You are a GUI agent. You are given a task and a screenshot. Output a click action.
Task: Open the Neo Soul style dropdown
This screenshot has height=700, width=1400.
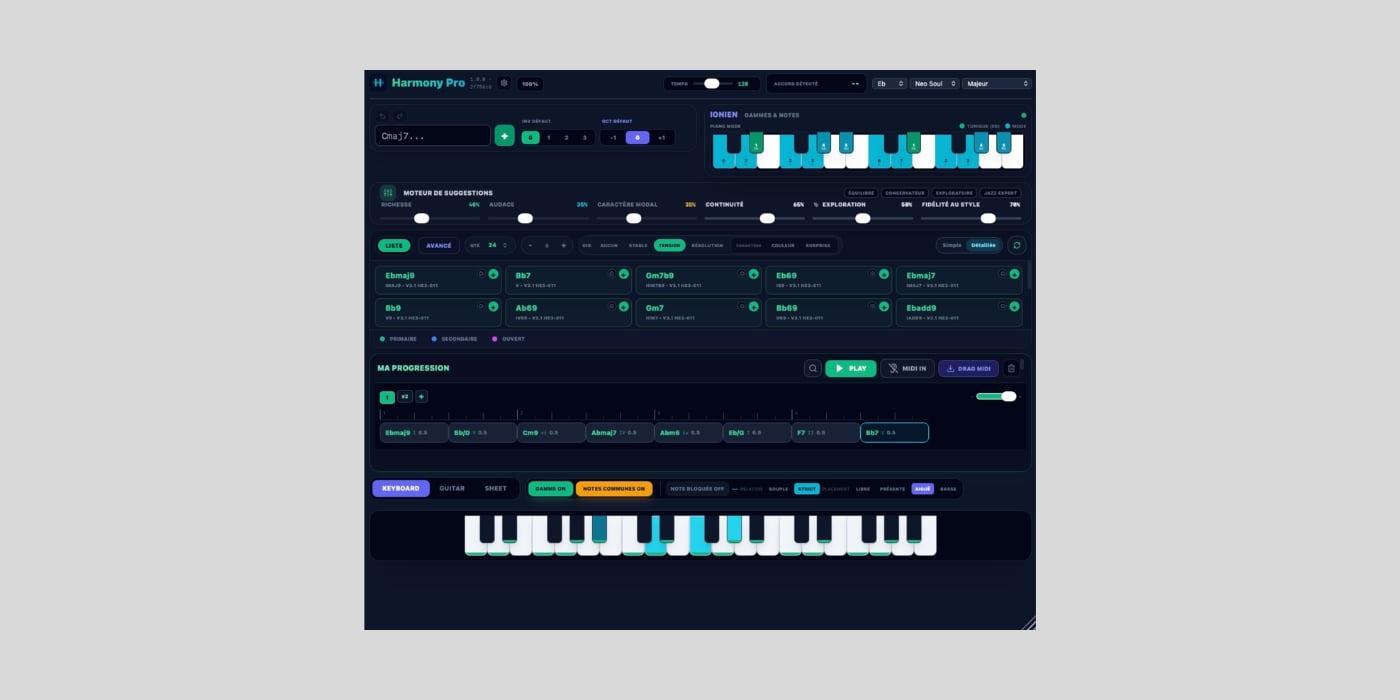[935, 84]
